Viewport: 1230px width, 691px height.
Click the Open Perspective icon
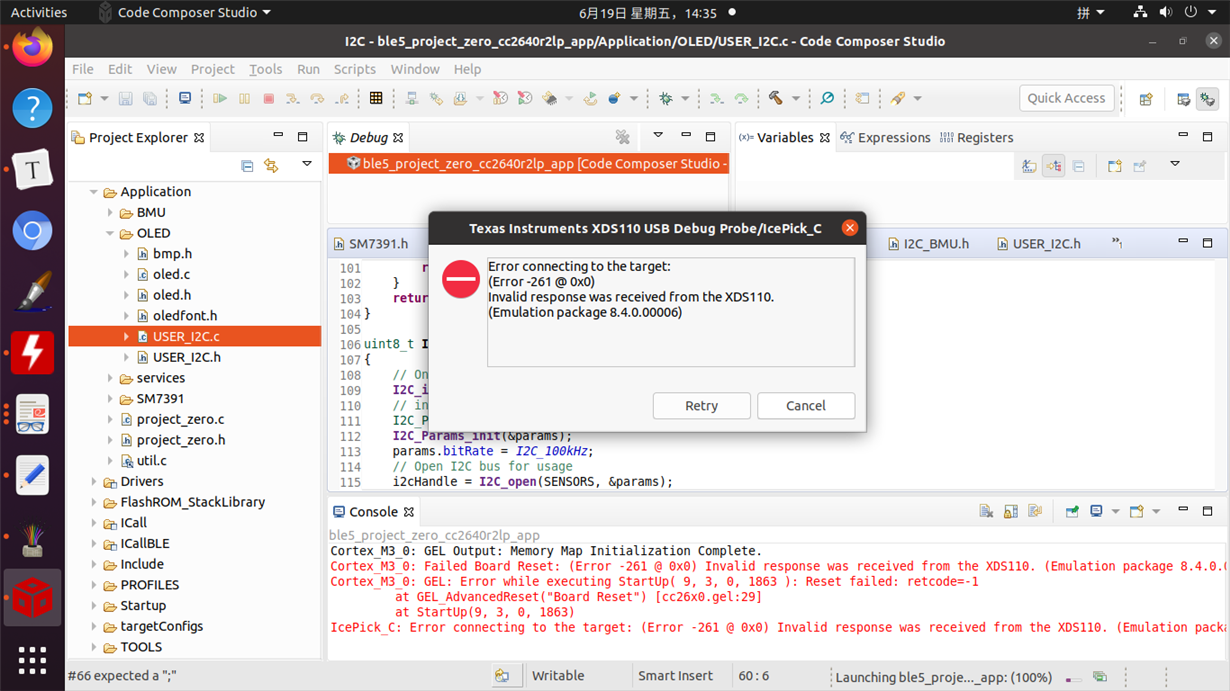tap(1146, 99)
